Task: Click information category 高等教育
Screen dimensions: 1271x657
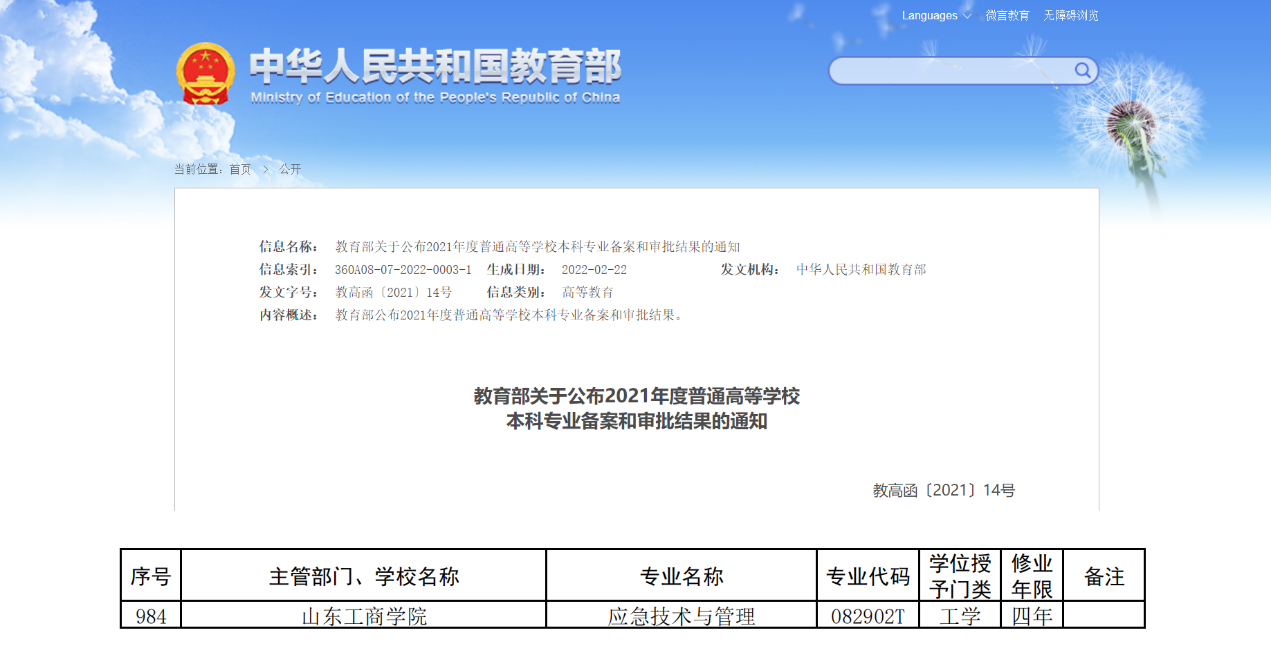Action: tap(588, 293)
